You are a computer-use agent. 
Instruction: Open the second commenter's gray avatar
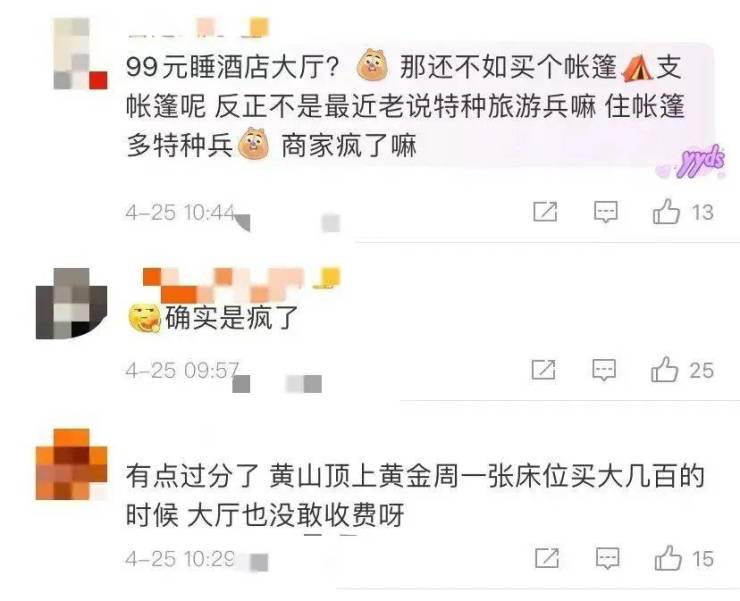pos(72,304)
